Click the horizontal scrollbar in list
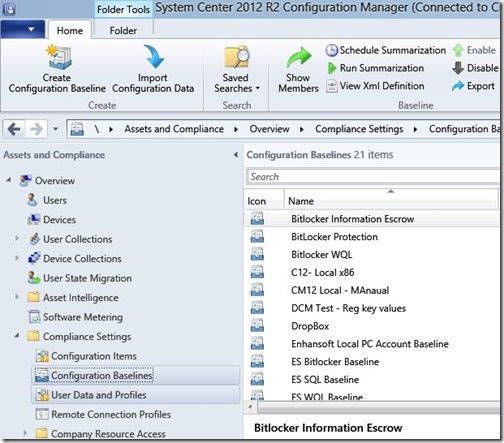The image size is (504, 443). [x=378, y=407]
